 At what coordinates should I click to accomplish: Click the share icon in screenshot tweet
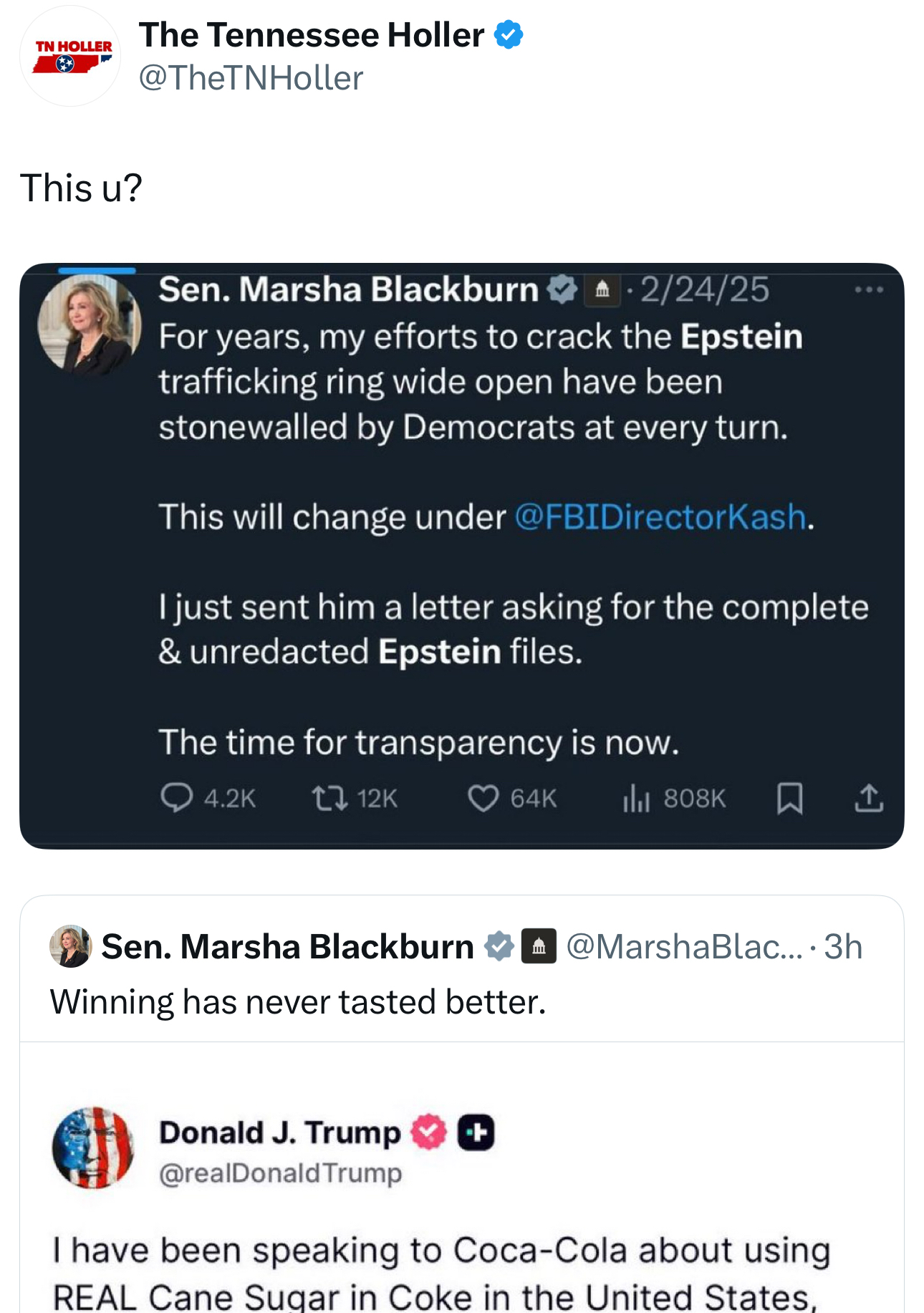(x=868, y=798)
